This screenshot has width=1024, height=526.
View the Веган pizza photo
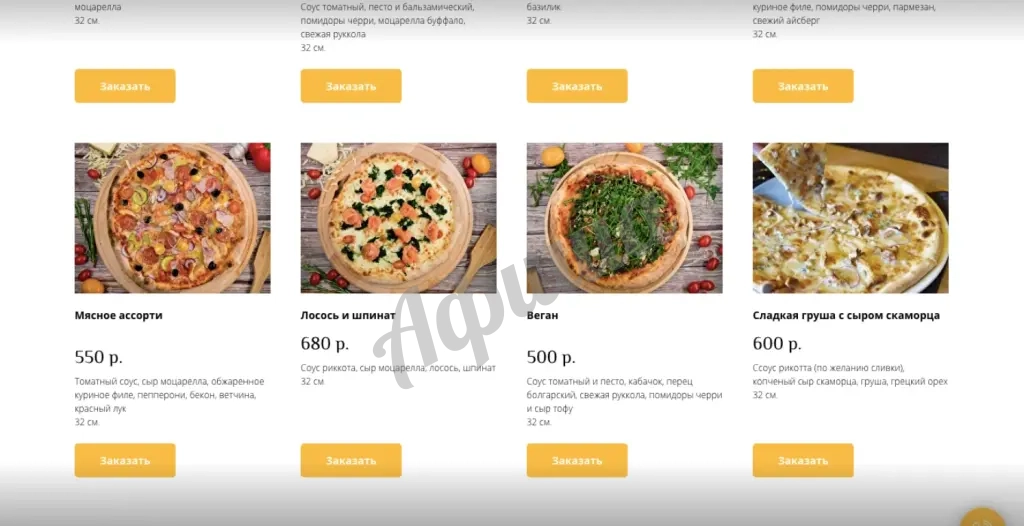(624, 218)
